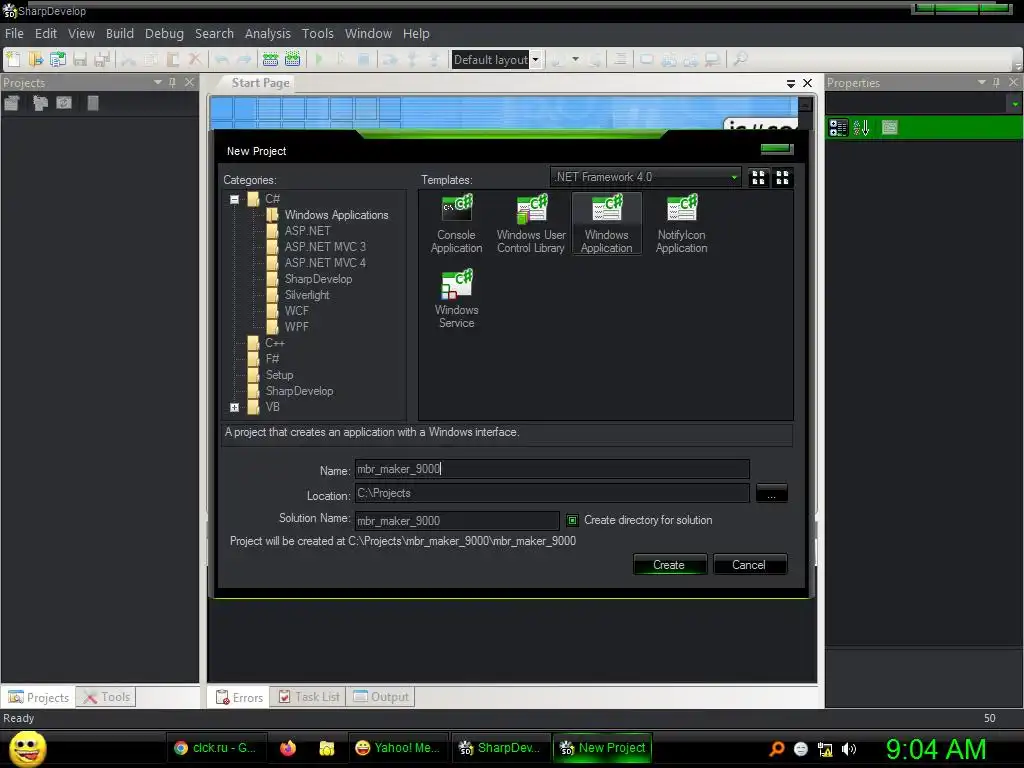The height and width of the screenshot is (768, 1024).
Task: Click the New File toolbar icon
Action: [13, 59]
